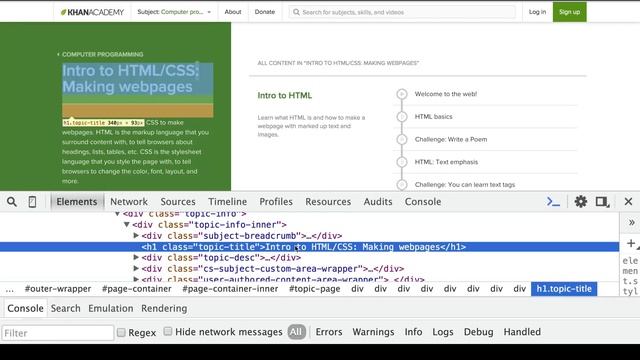Click the HTML basics circle icon
Screen dimensions: 640x360
[402, 117]
